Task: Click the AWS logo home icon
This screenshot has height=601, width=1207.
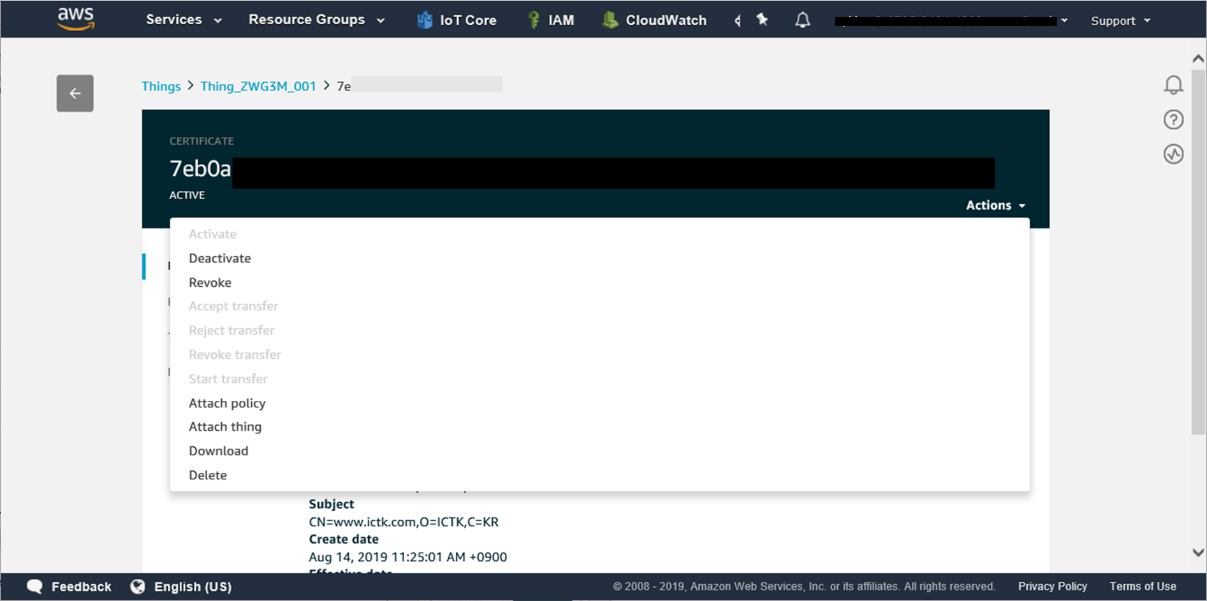Action: click(x=76, y=19)
